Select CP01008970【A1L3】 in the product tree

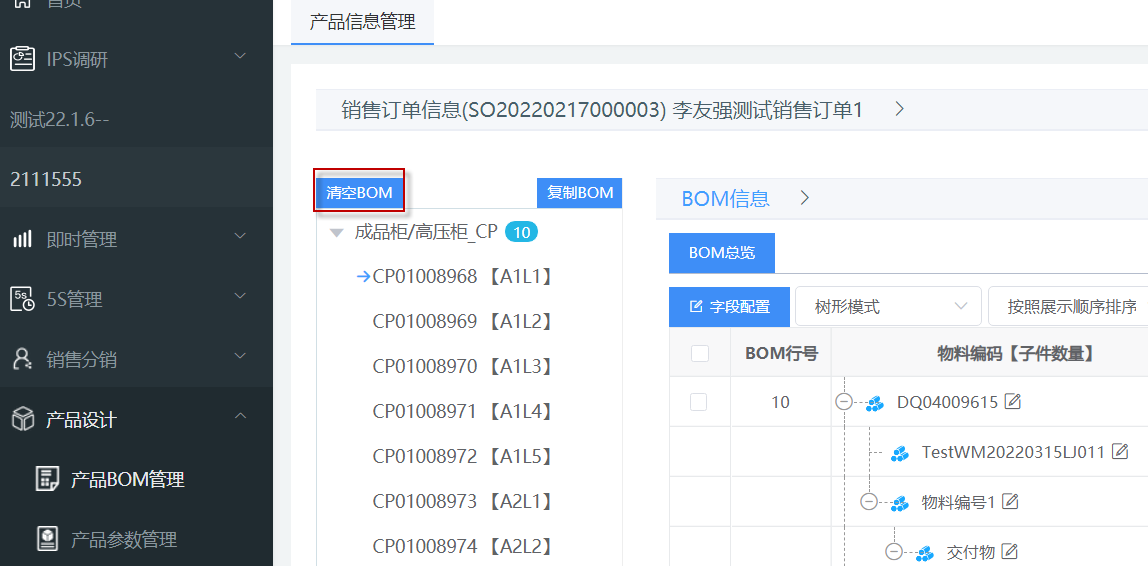(462, 367)
